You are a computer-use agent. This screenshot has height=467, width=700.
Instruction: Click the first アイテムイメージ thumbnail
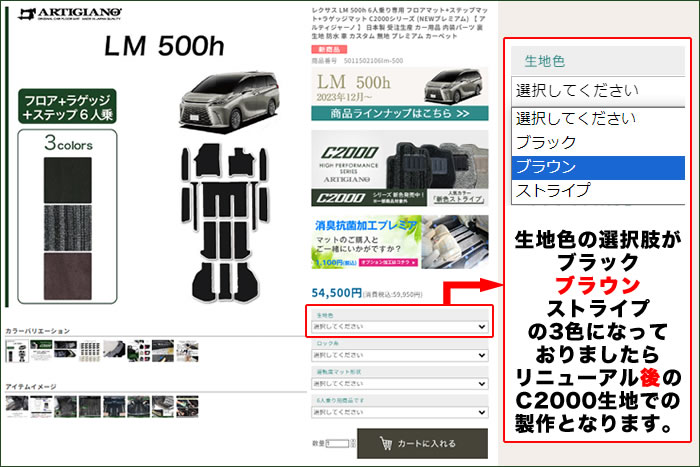pos(17,406)
